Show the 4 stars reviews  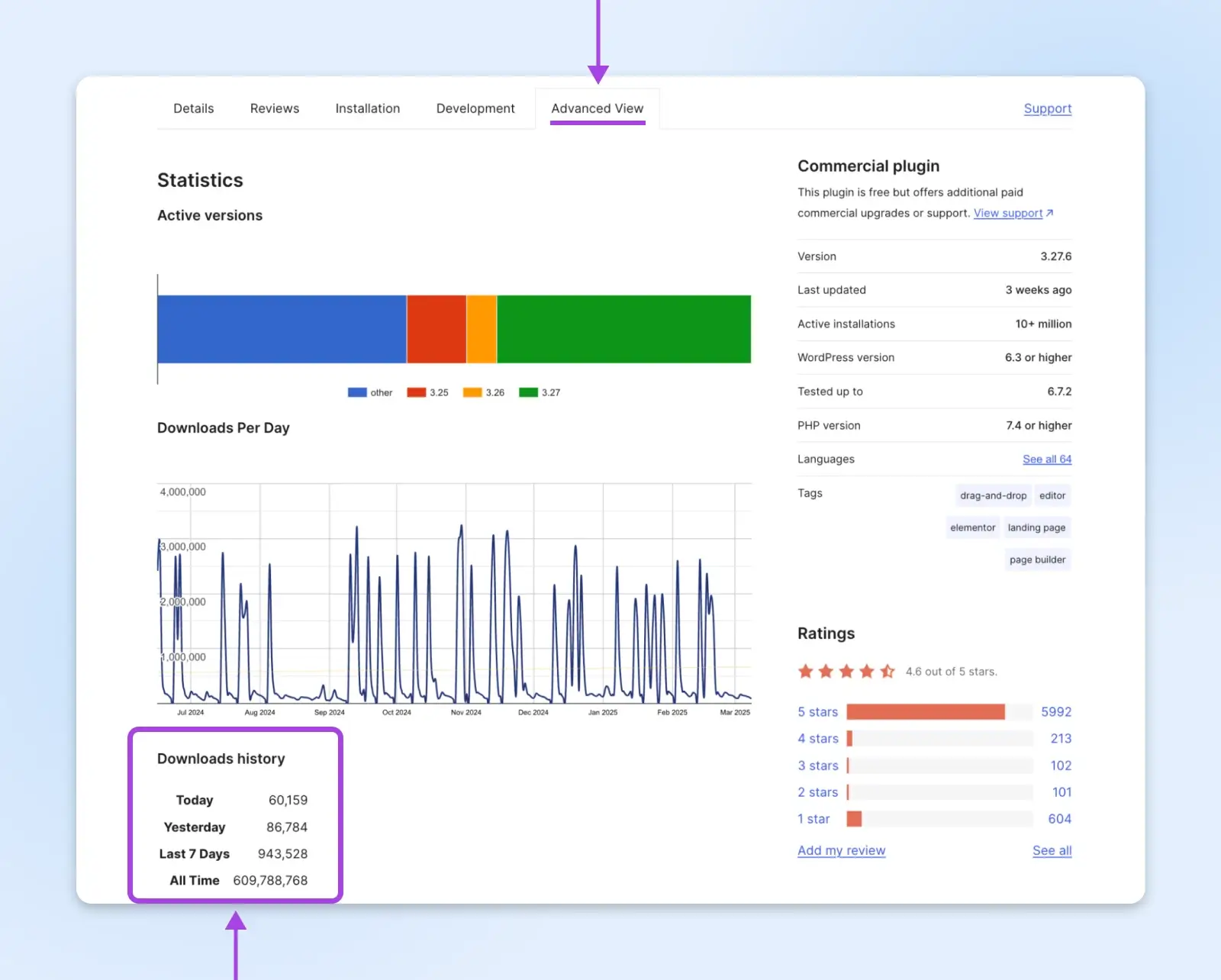817,738
